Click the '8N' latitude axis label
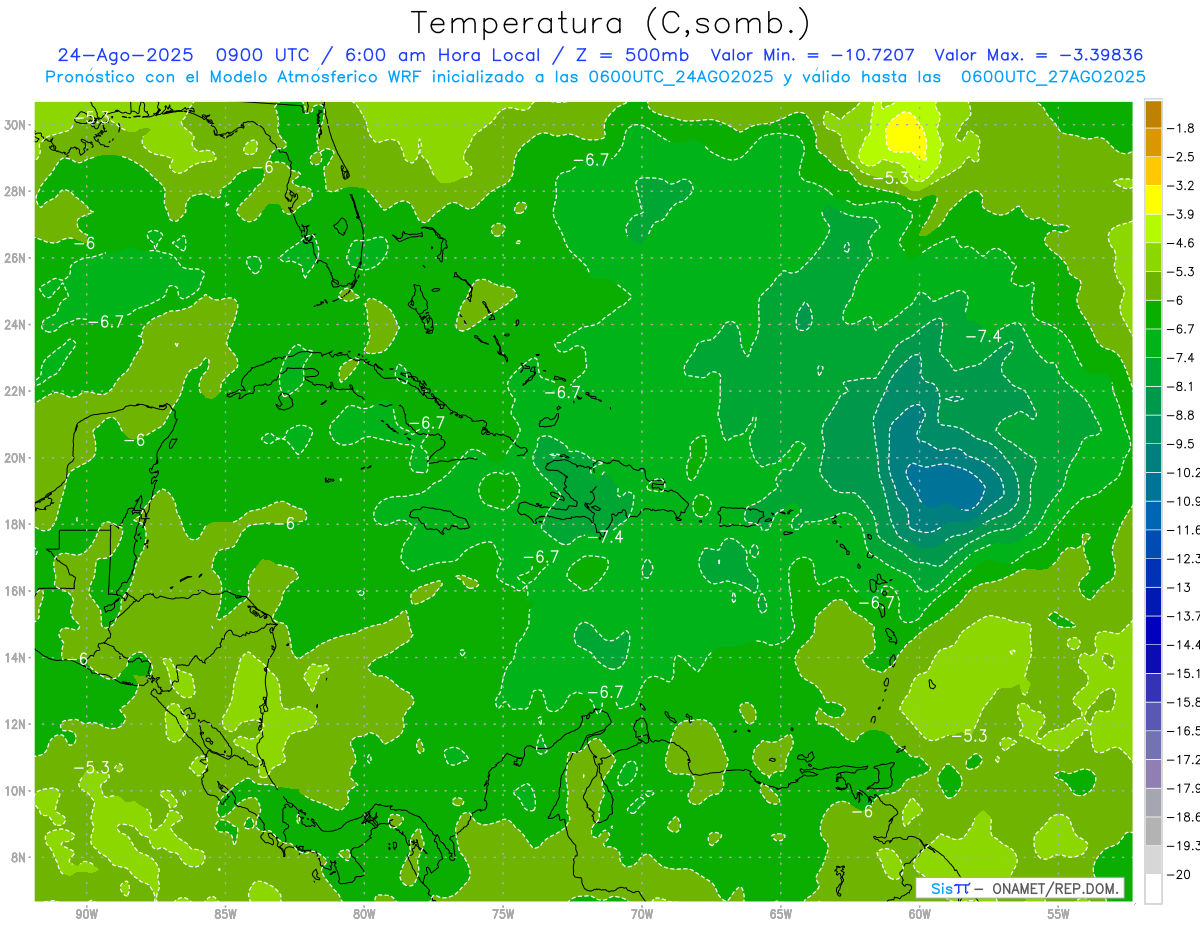Screen dimensions: 1200x927 click(x=20, y=857)
